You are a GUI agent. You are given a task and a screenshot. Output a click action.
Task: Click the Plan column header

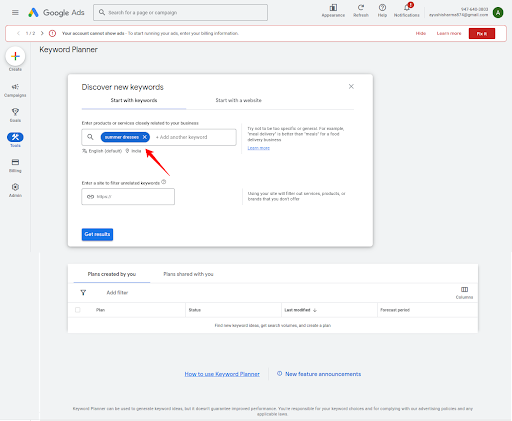pos(100,310)
